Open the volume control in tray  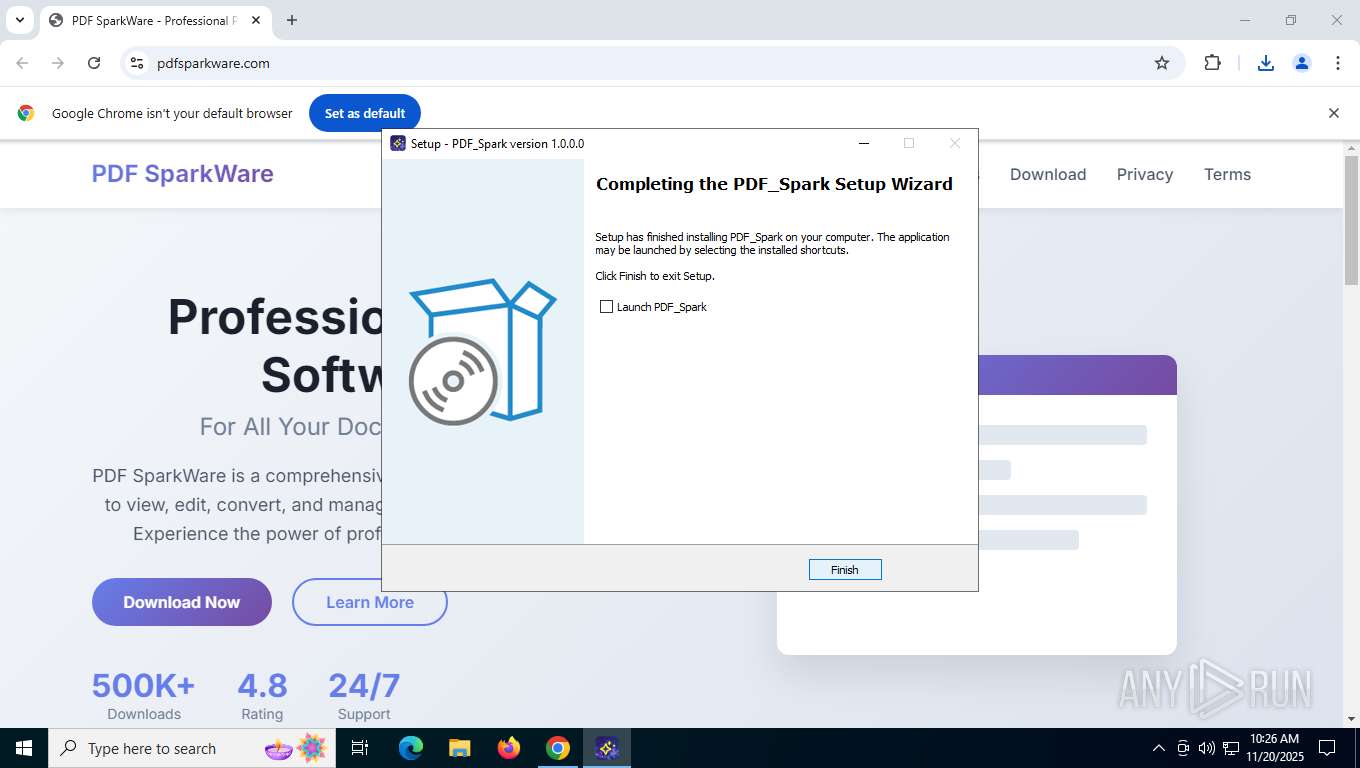pyautogui.click(x=1206, y=748)
